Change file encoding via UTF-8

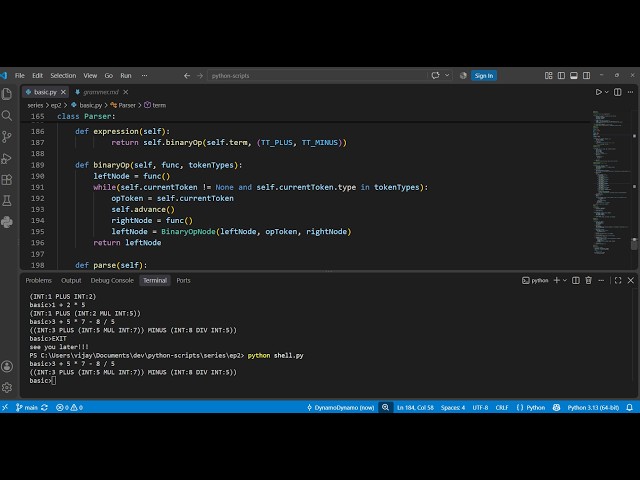pyautogui.click(x=480, y=407)
